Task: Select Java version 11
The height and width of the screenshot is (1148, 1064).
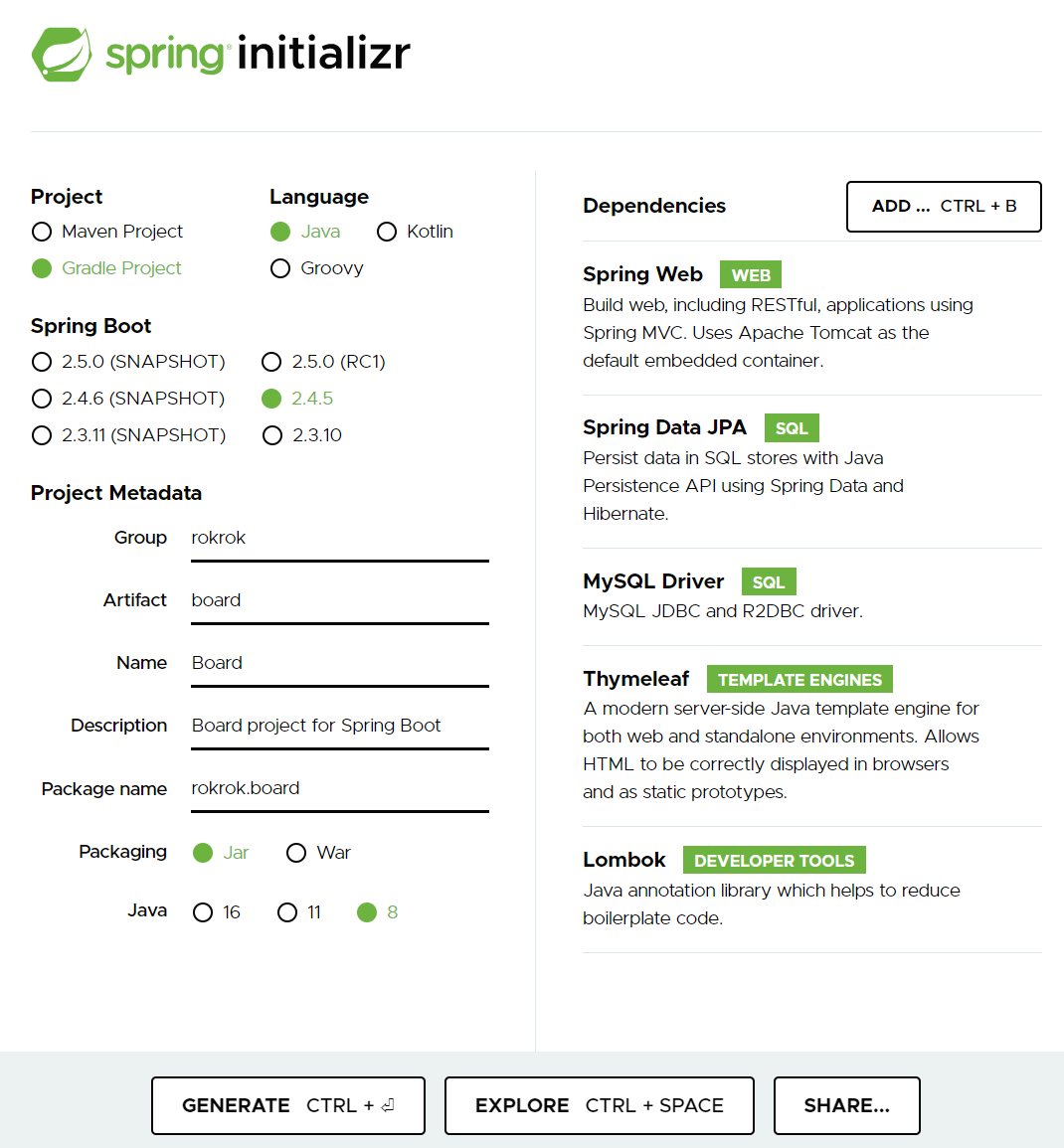Action: pyautogui.click(x=287, y=912)
